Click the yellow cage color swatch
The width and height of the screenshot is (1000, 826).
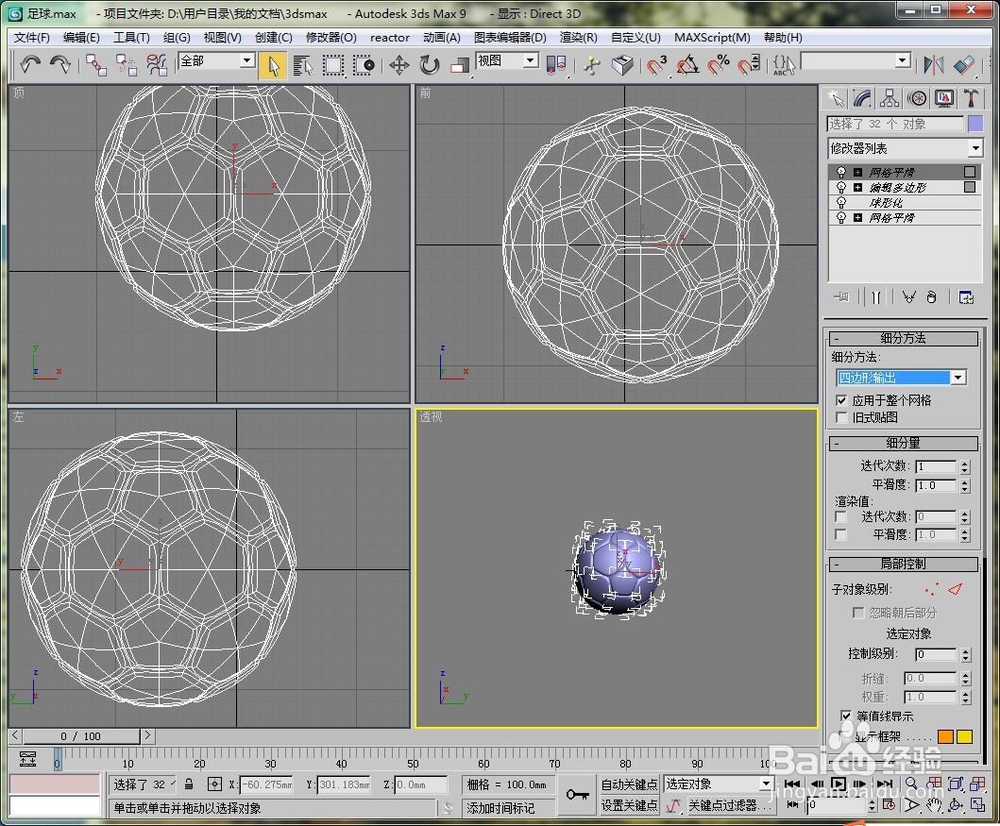click(964, 737)
